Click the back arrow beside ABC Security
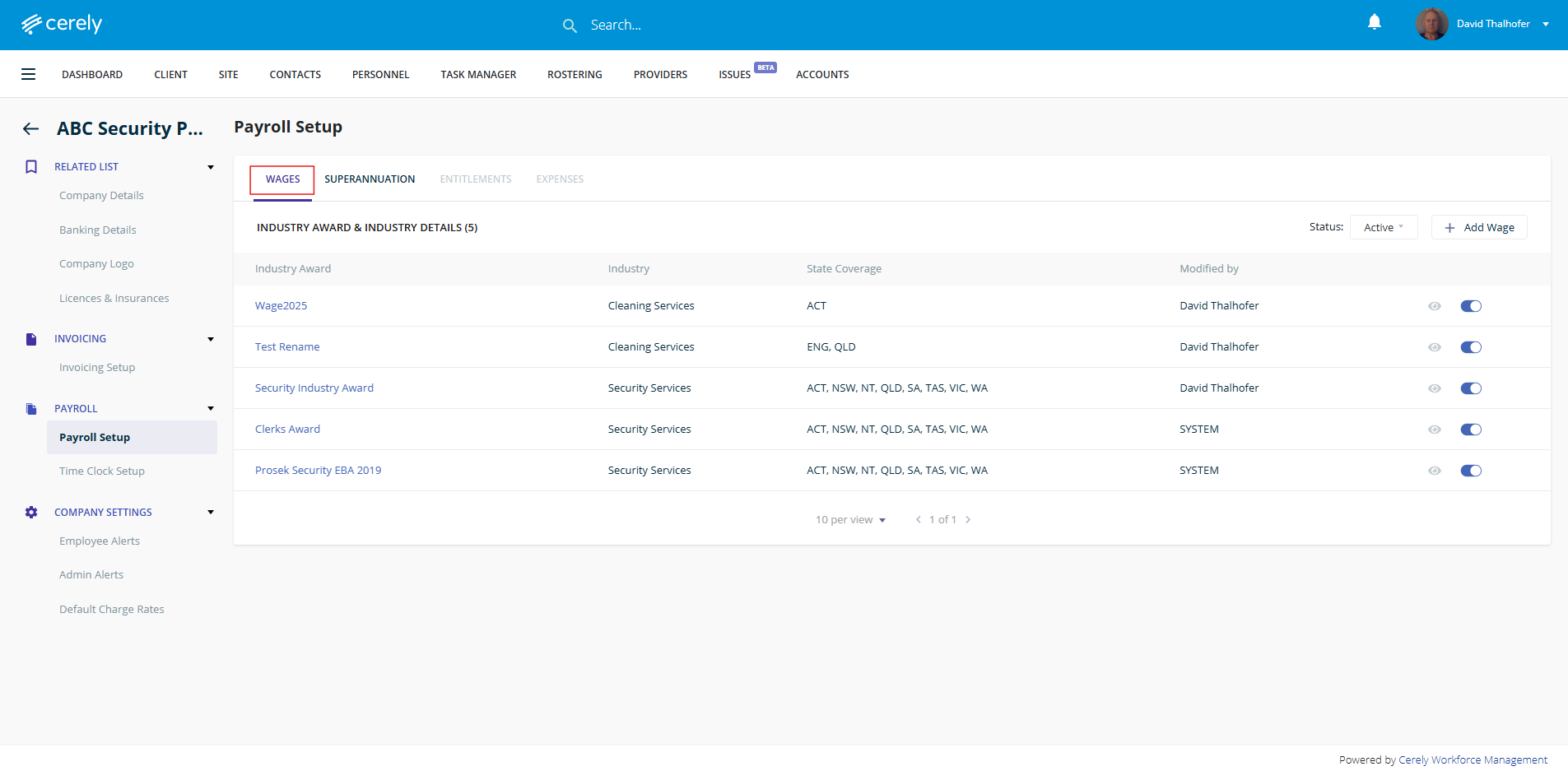This screenshot has width=1568, height=771. point(30,128)
